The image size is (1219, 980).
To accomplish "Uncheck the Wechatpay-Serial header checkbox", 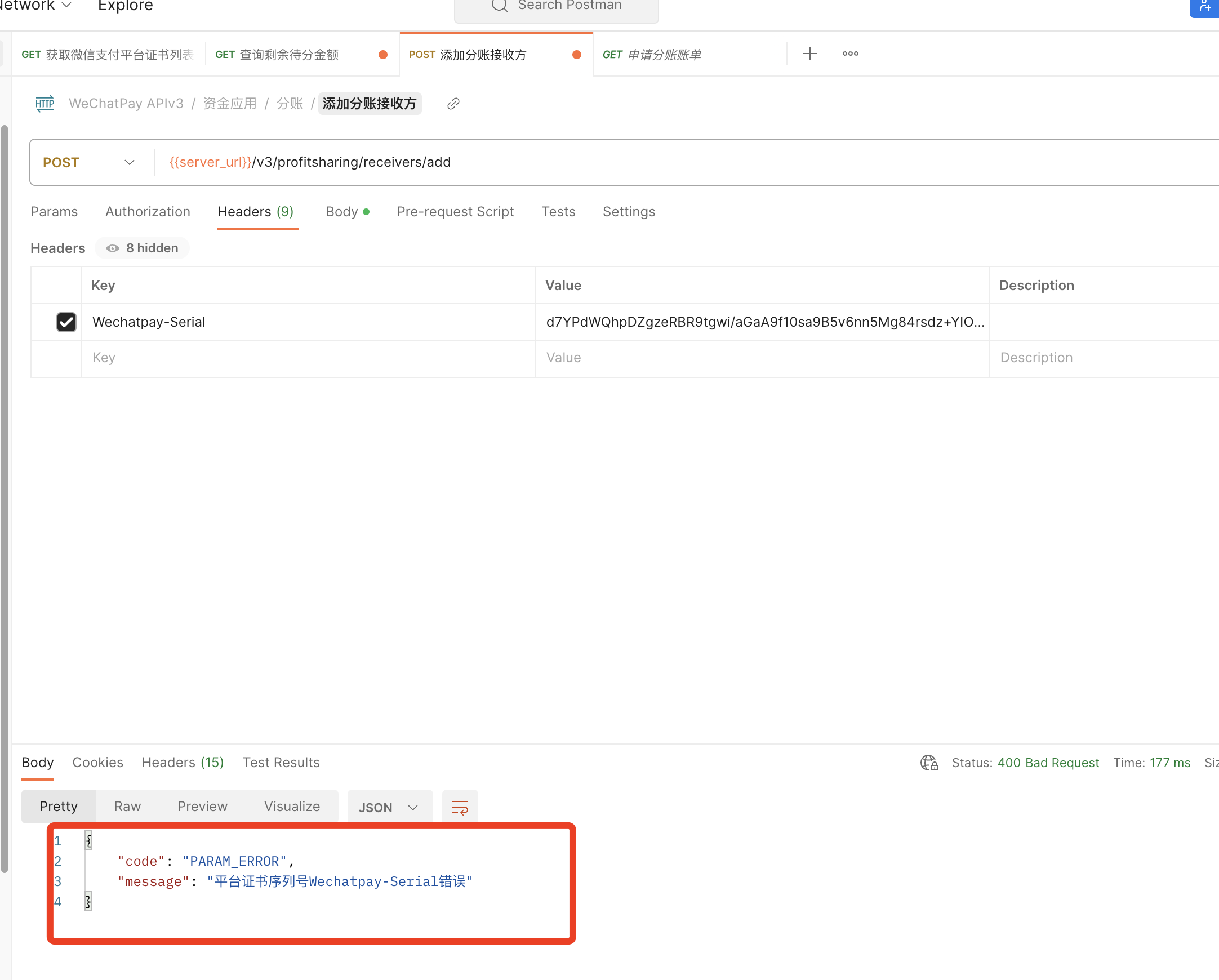I will [66, 322].
